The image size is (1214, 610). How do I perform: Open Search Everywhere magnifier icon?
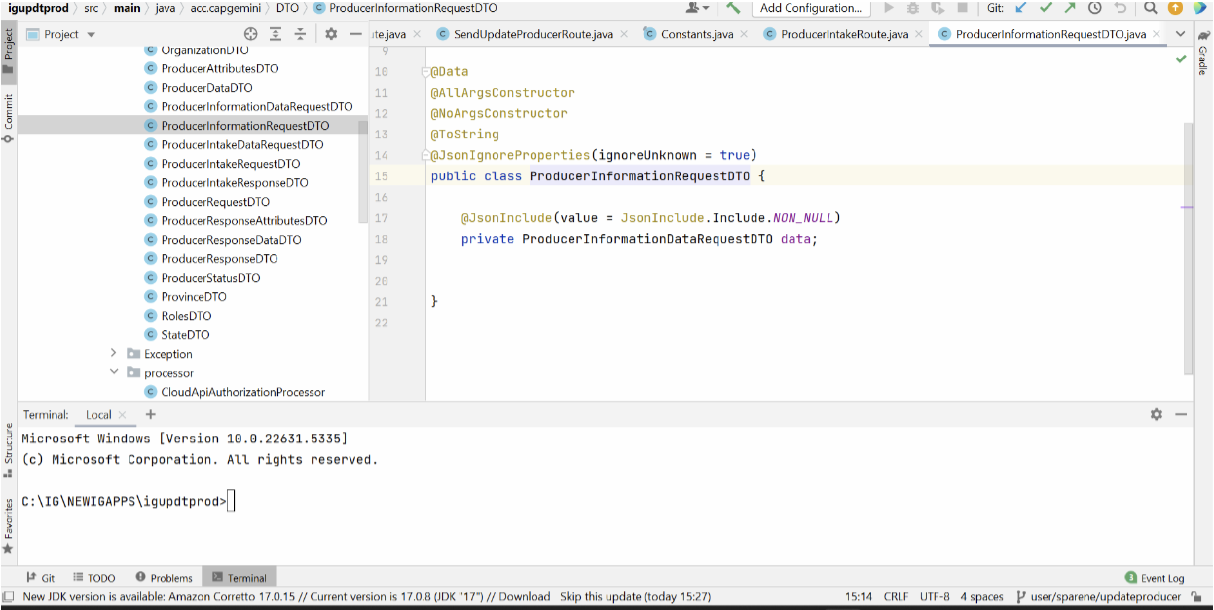click(x=1151, y=8)
